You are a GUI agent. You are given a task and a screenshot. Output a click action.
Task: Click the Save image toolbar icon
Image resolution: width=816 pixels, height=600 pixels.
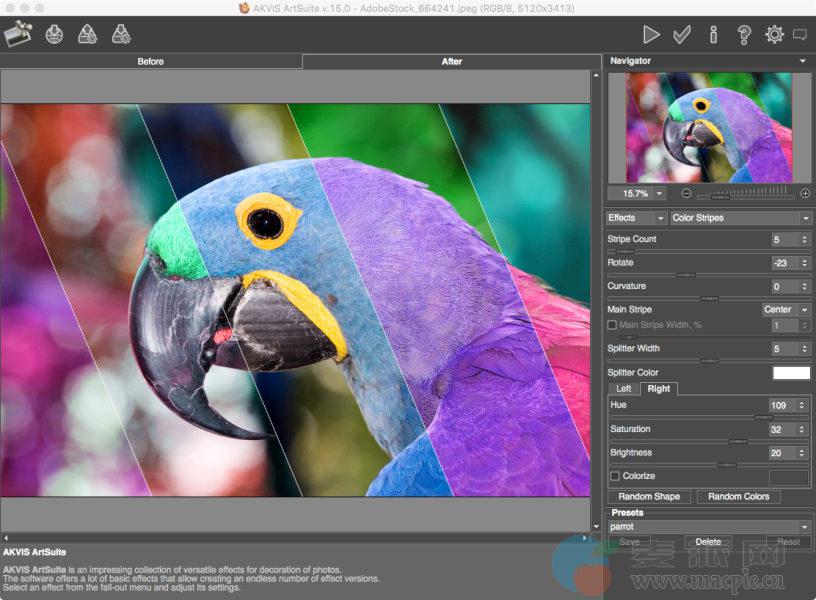[87, 35]
